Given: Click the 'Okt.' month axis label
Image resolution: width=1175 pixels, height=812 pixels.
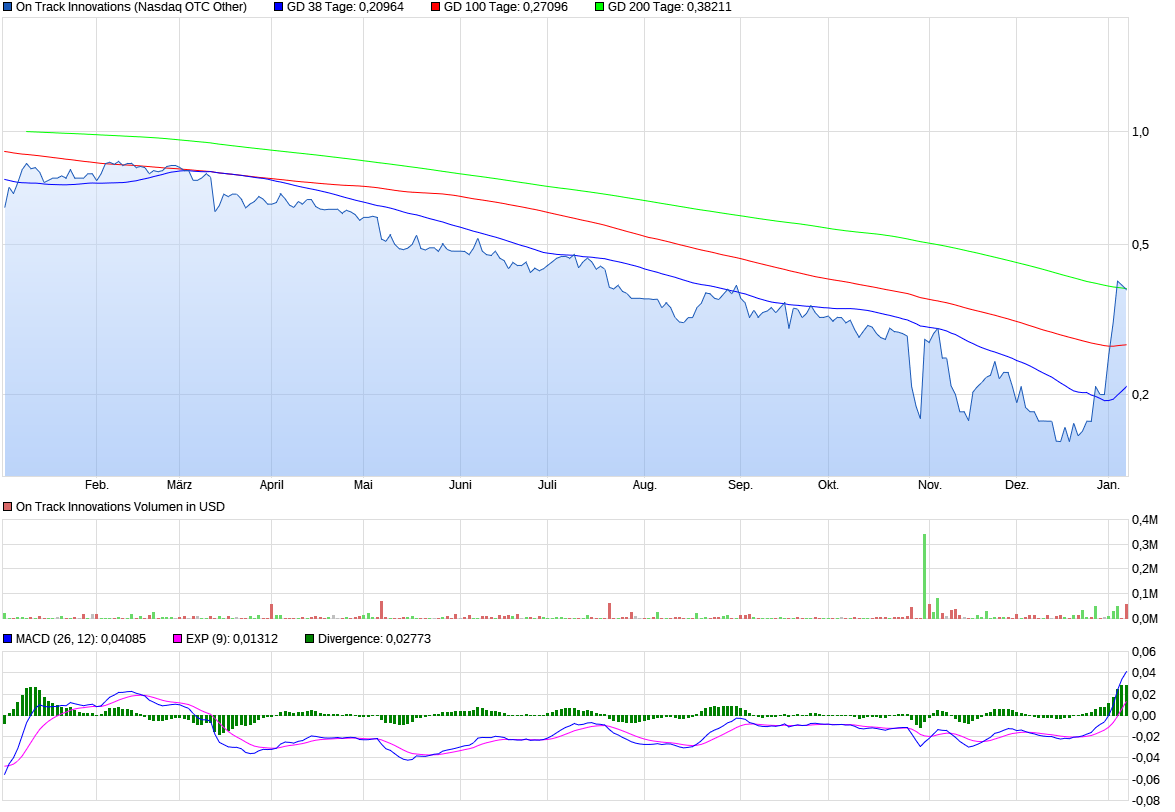Looking at the screenshot, I should point(828,485).
